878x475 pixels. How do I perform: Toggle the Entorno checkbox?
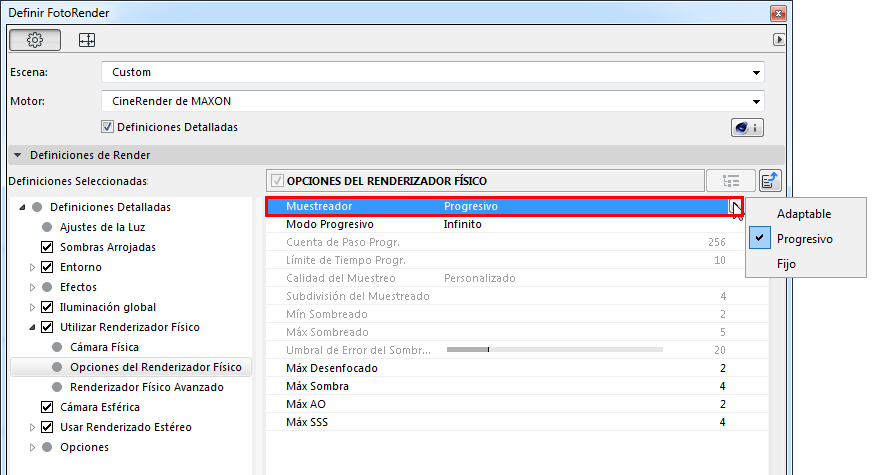pyautogui.click(x=47, y=267)
